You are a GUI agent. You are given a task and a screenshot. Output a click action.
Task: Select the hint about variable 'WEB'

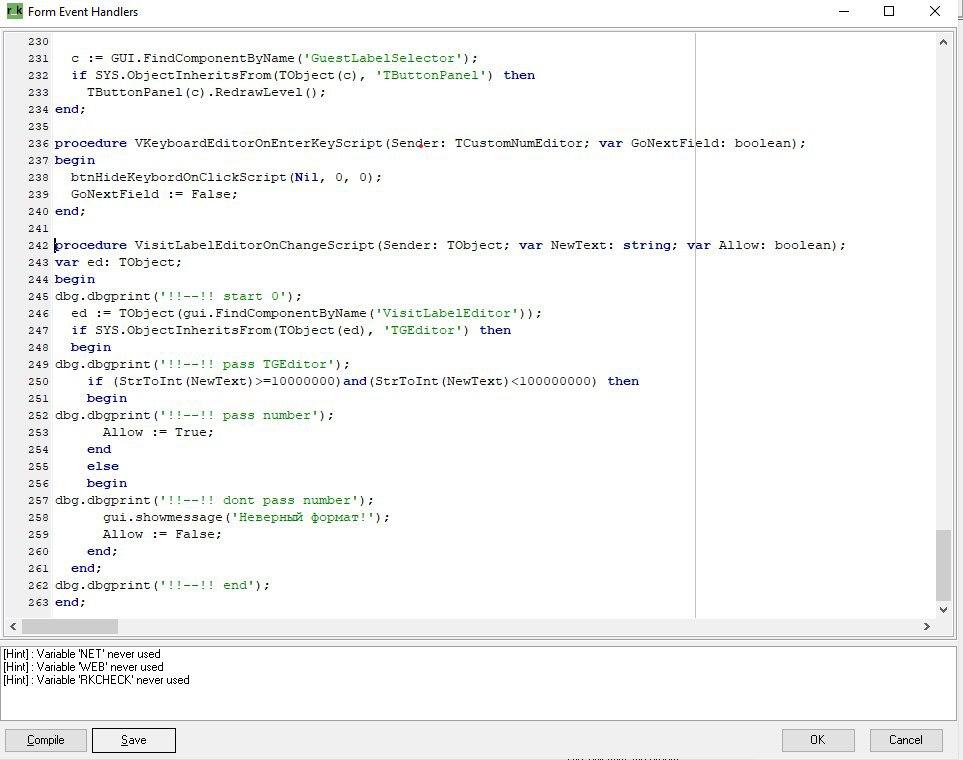click(83, 667)
